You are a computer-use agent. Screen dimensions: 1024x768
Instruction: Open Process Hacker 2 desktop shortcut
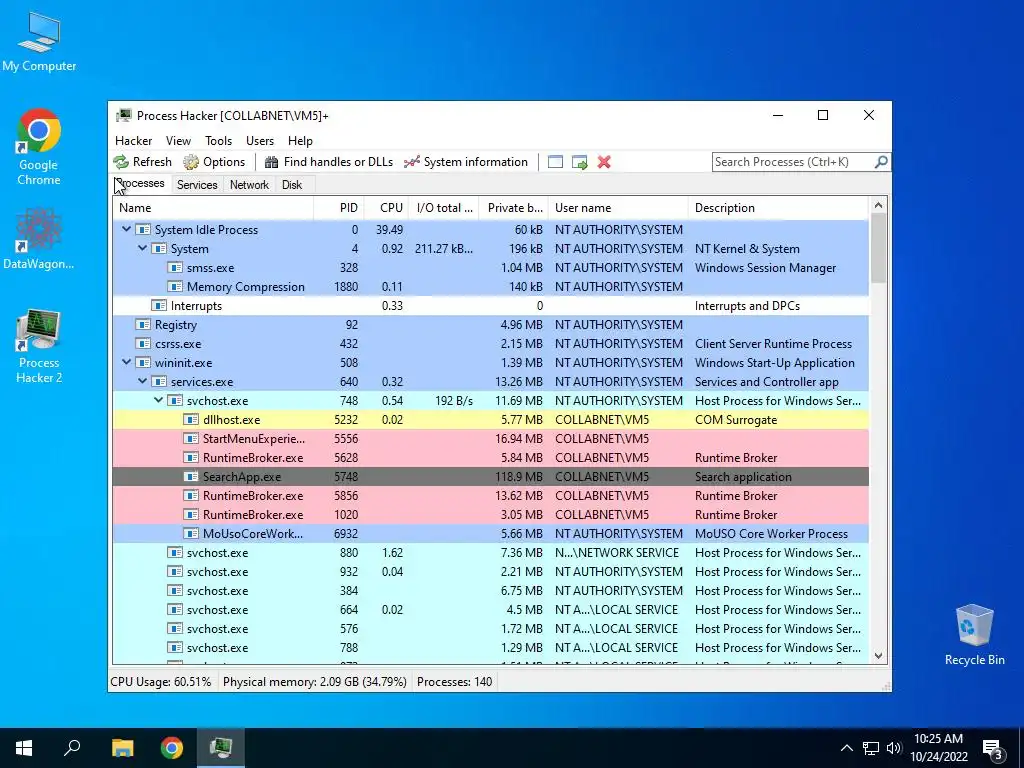39,346
